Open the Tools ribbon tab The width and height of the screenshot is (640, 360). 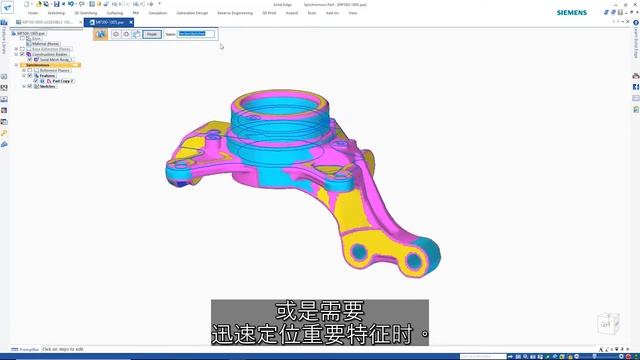tap(312, 13)
